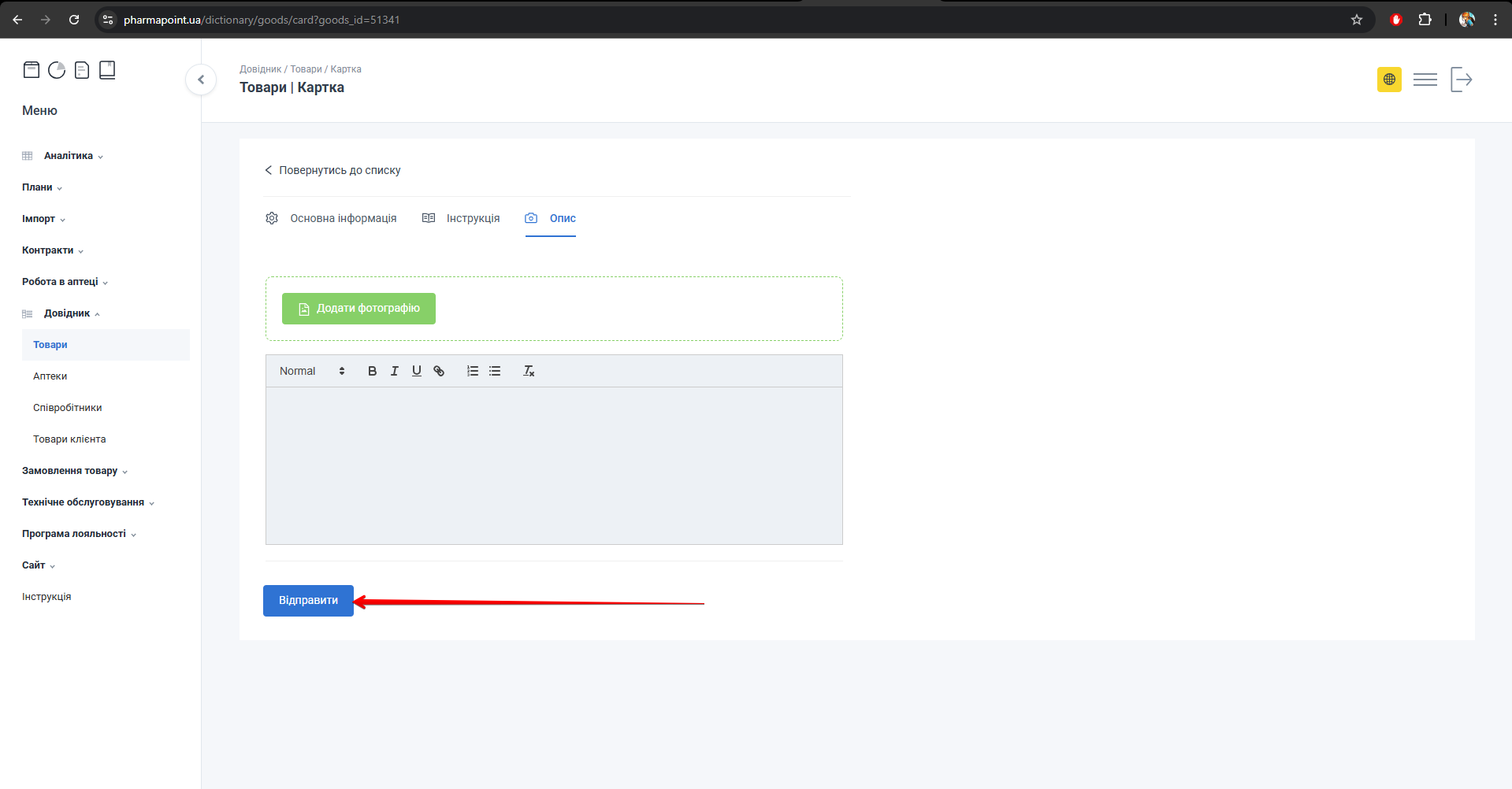The height and width of the screenshot is (789, 1512).
Task: Click Додати фотографію button
Action: click(358, 309)
